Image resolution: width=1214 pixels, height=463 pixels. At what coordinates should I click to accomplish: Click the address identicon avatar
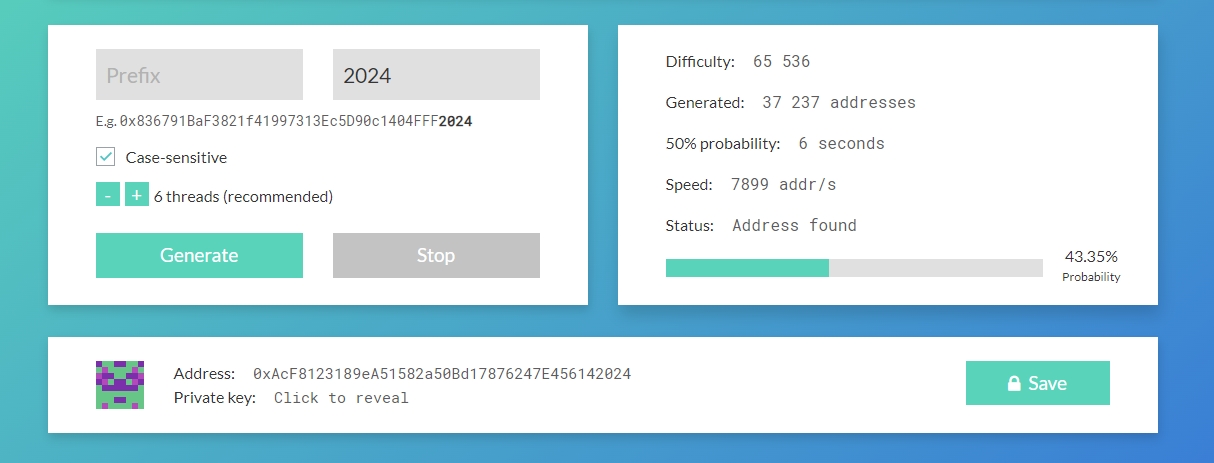(119, 385)
